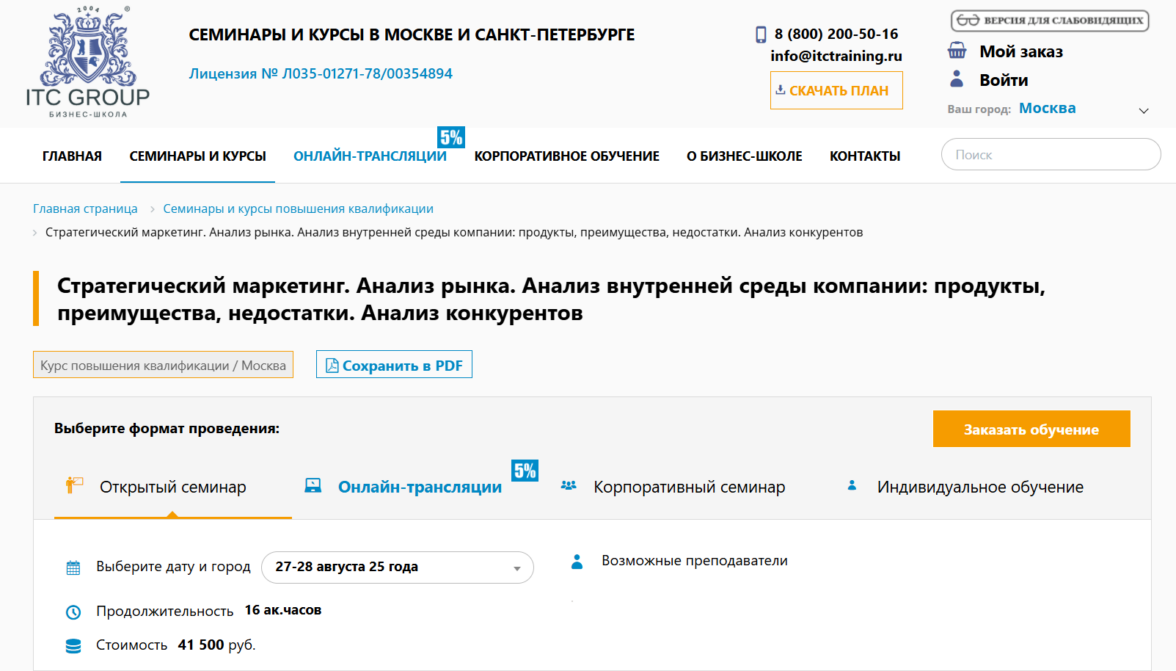Viewport: 1176px width, 671px height.
Task: Click the person icon of Индивидуальное обучение
Action: (x=852, y=486)
